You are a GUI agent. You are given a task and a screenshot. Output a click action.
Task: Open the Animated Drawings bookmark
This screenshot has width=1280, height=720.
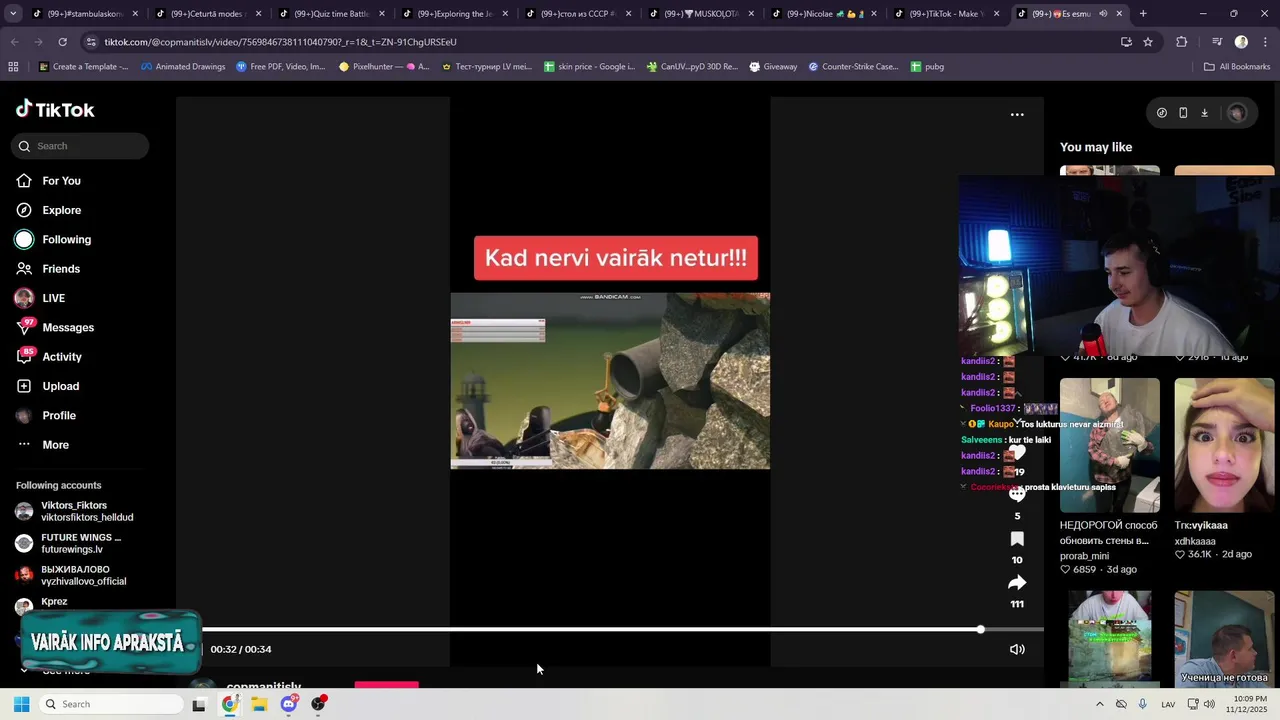coord(183,67)
